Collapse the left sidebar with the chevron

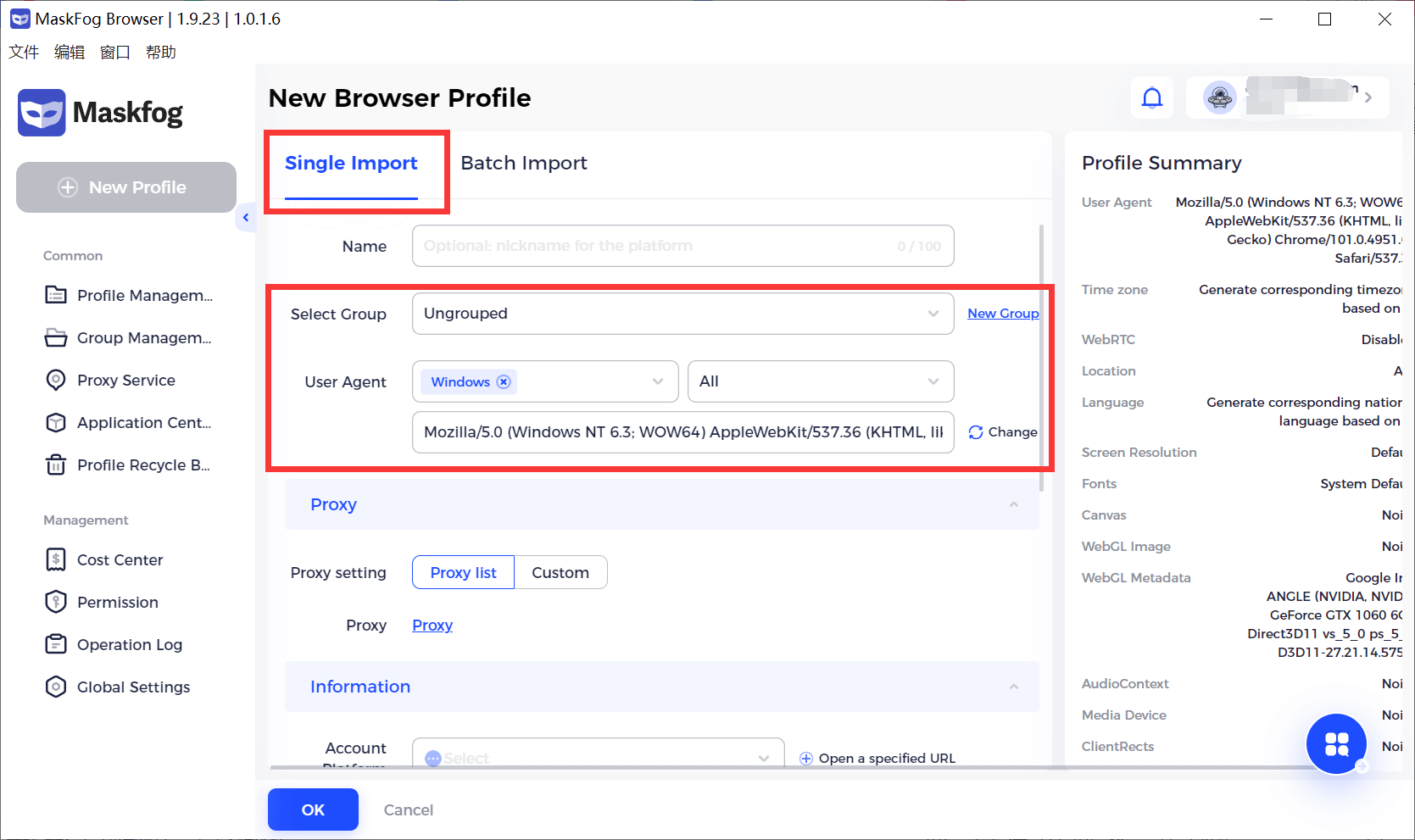[246, 218]
